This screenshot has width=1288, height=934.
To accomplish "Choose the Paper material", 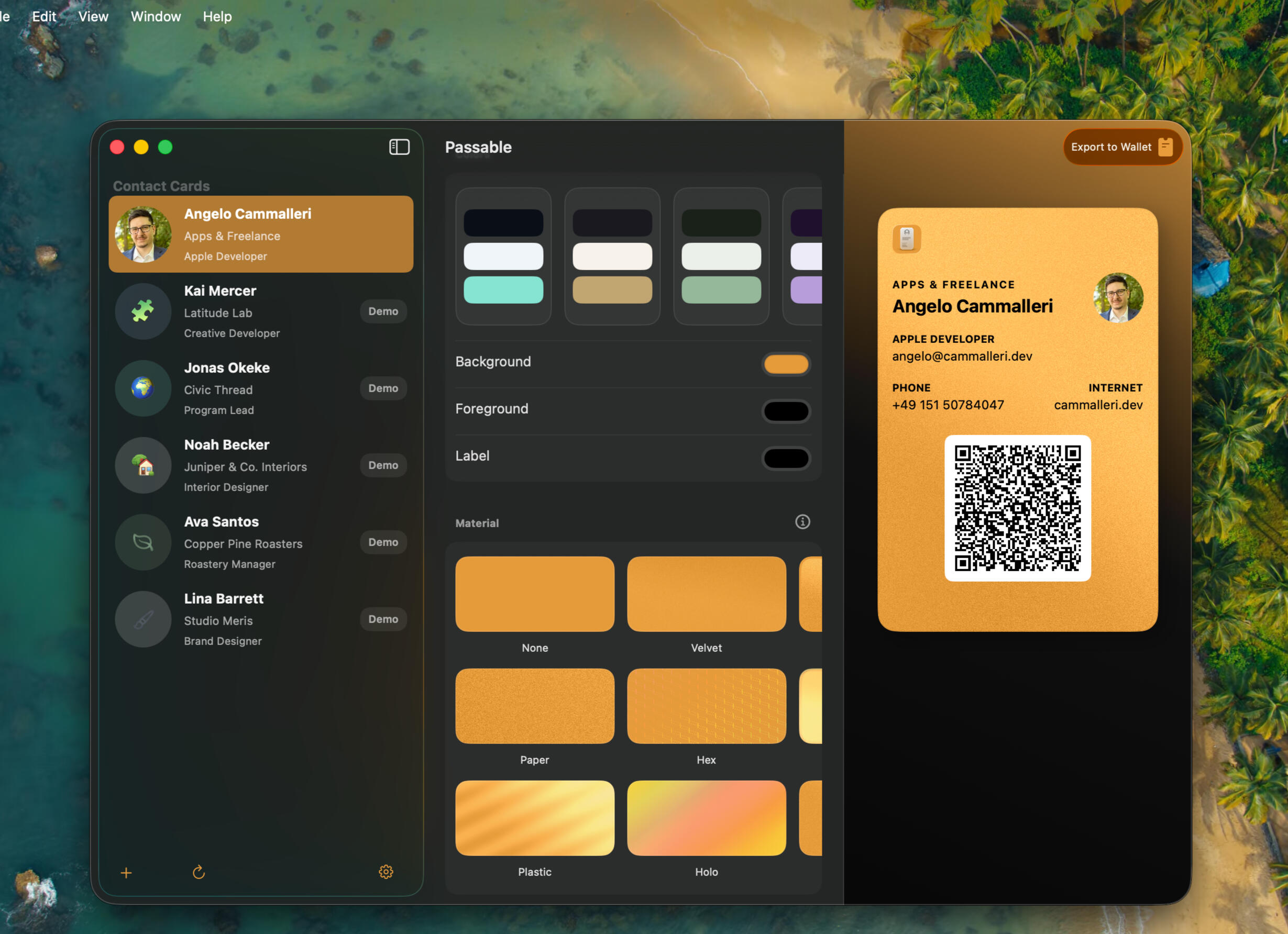I will pyautogui.click(x=535, y=706).
